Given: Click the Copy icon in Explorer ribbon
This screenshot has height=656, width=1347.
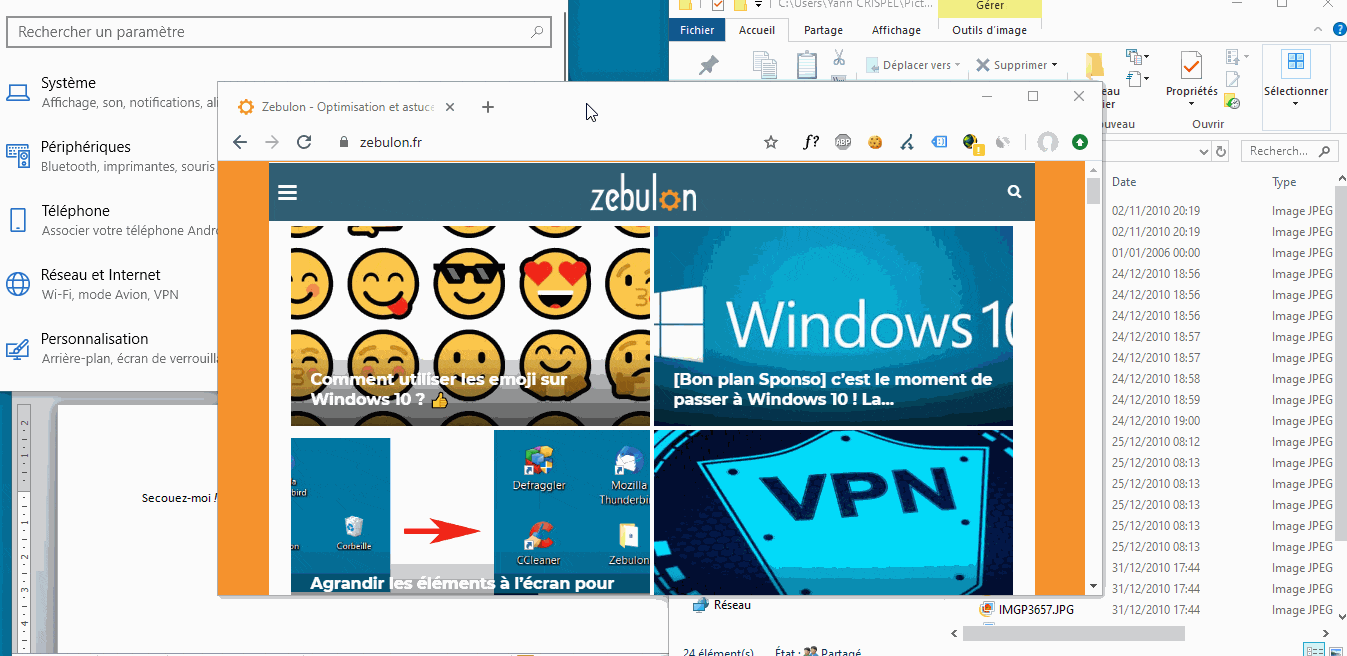Looking at the screenshot, I should tap(765, 65).
